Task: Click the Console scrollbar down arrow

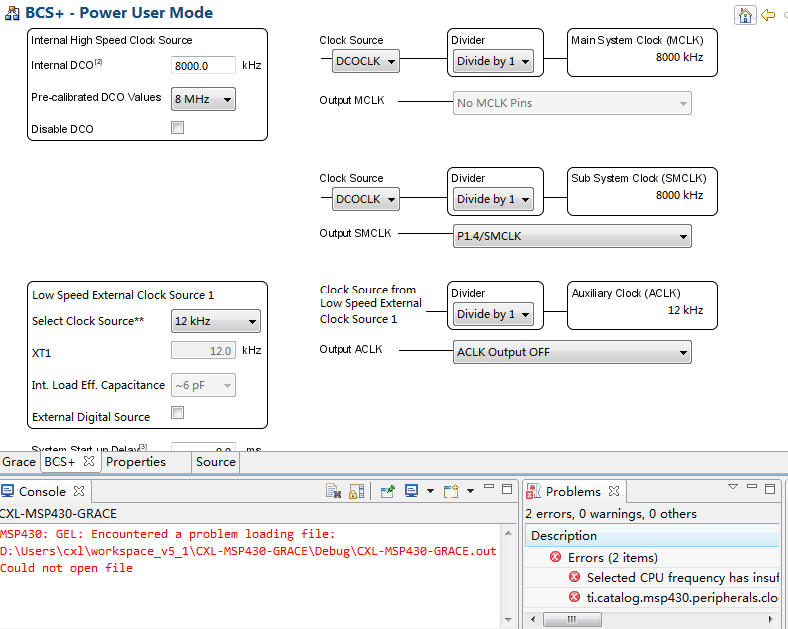Action: (x=508, y=619)
